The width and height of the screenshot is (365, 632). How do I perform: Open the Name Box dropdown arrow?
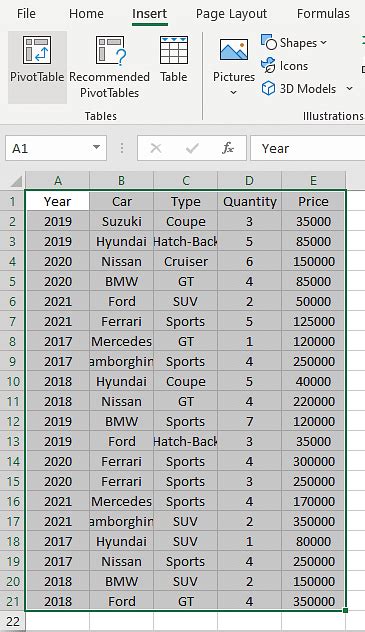[96, 148]
